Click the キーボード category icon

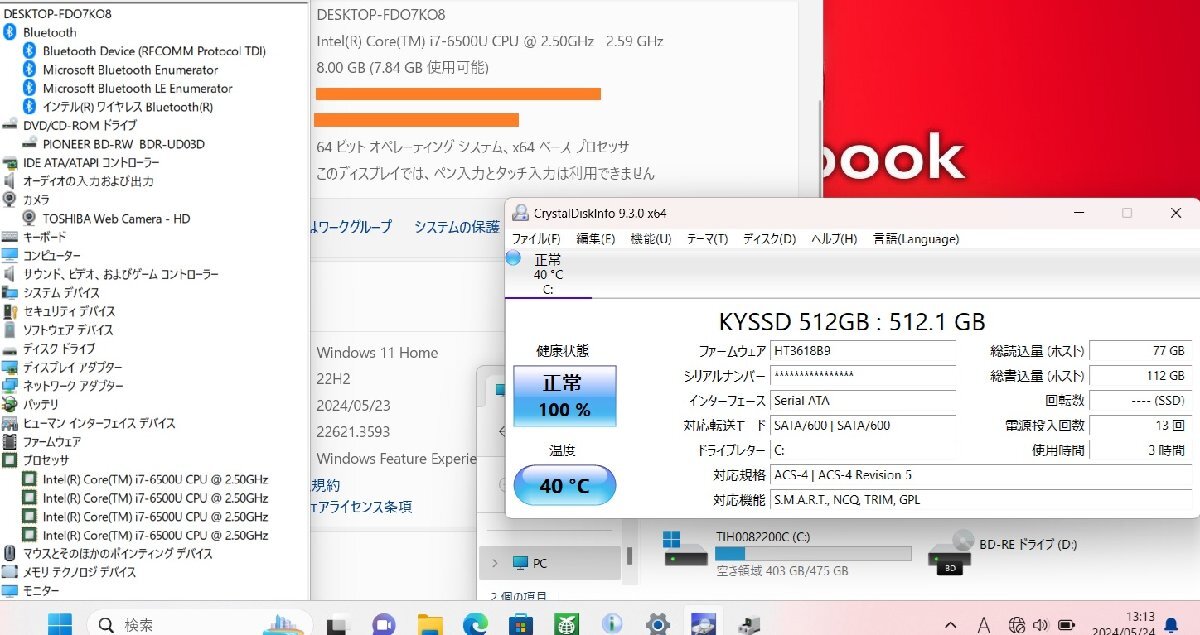point(10,237)
